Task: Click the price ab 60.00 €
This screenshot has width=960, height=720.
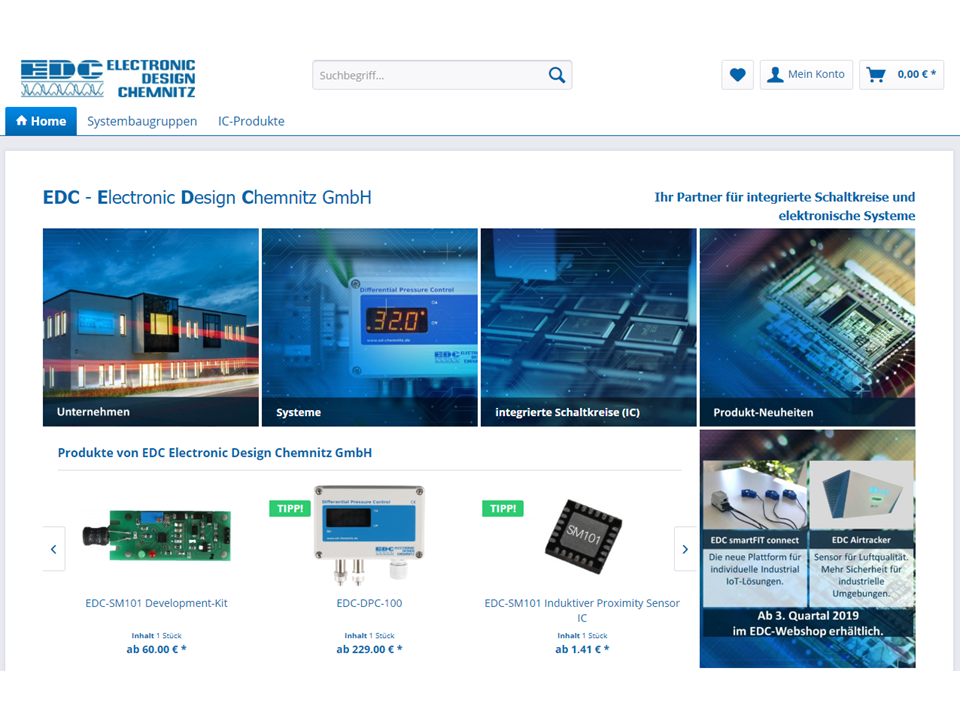Action: pyautogui.click(x=156, y=649)
